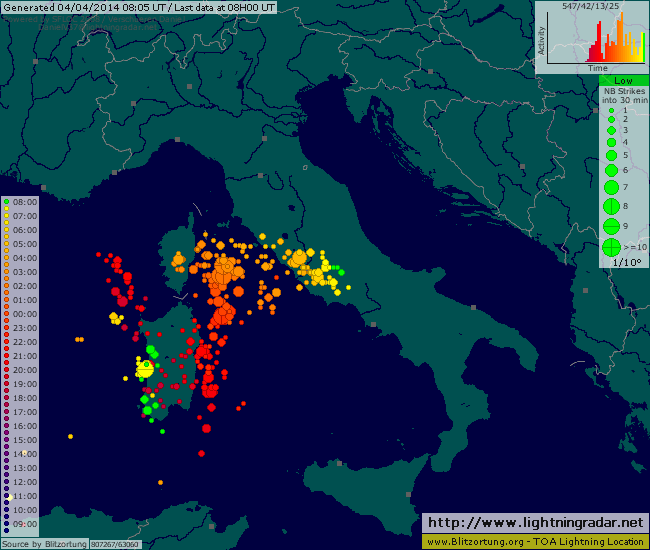Click the purple dot beside 15:00

(7, 440)
